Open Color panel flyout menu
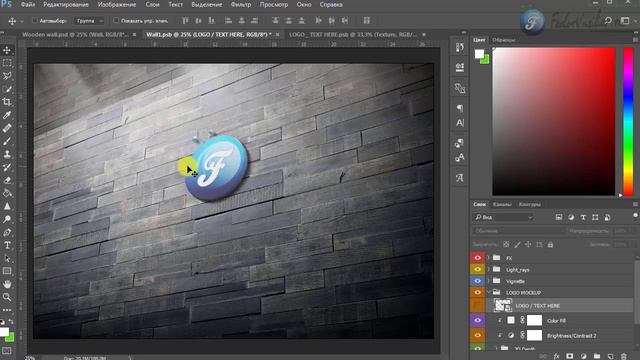The height and width of the screenshot is (360, 640). tap(636, 40)
